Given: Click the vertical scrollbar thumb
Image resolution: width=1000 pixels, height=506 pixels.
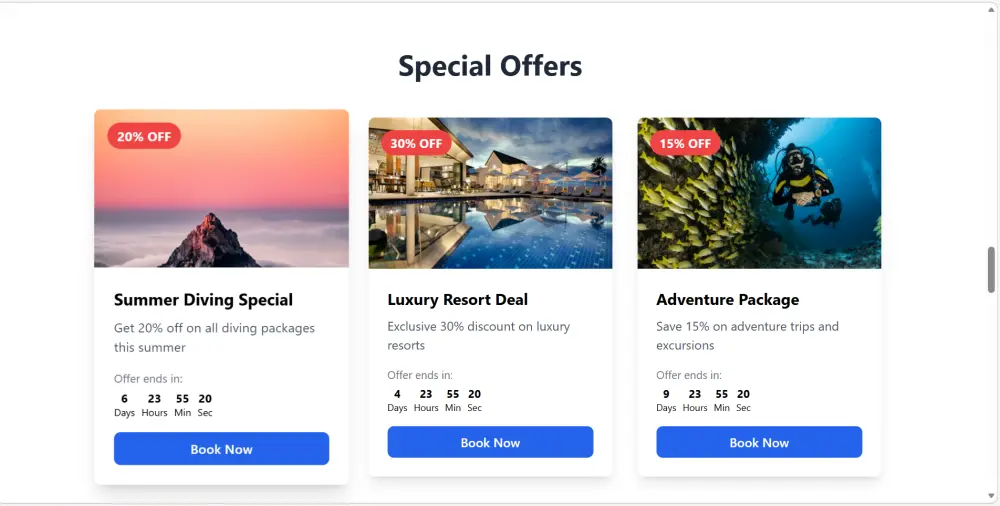Looking at the screenshot, I should tap(991, 269).
